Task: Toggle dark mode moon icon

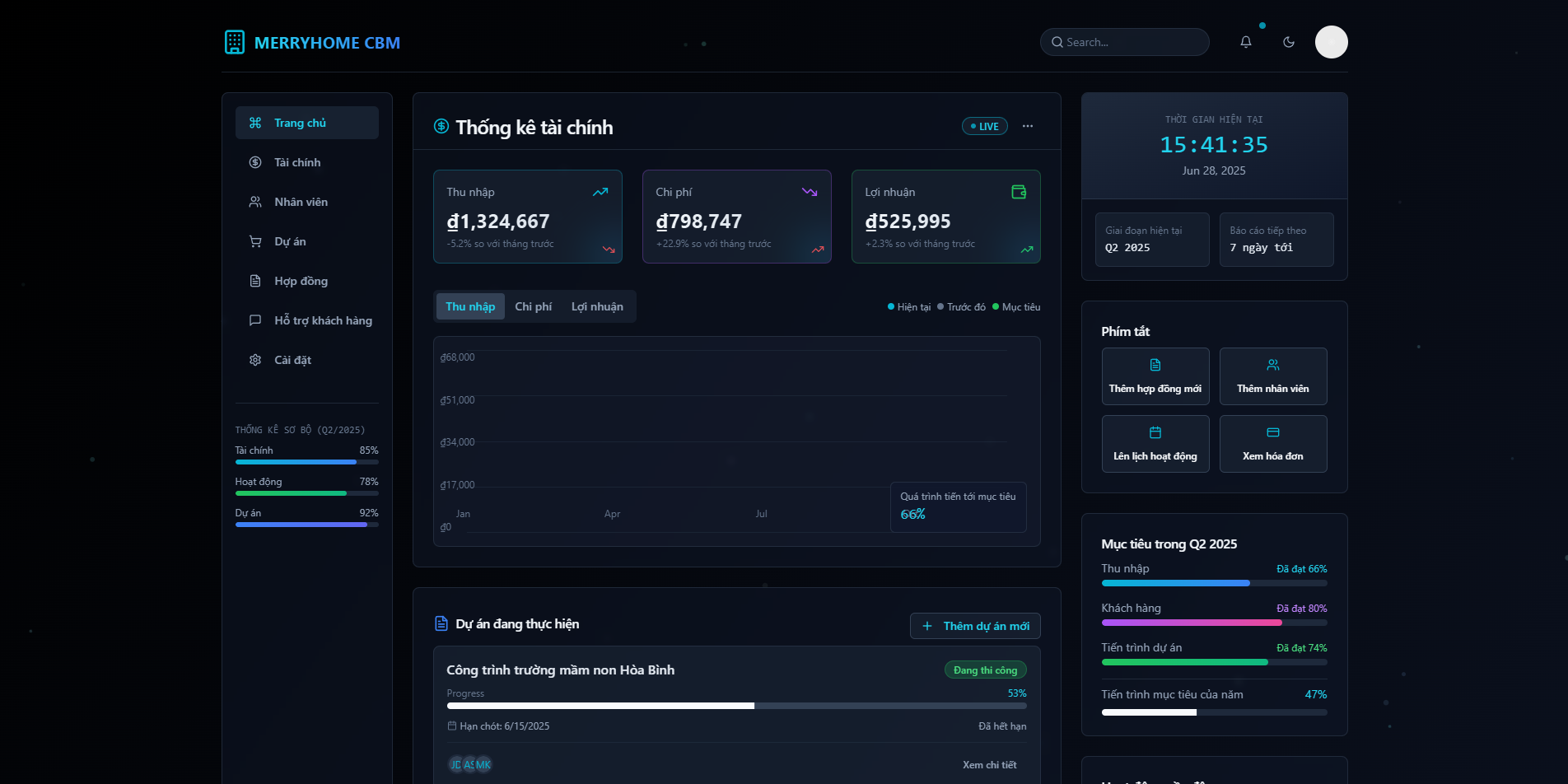Action: click(1289, 42)
